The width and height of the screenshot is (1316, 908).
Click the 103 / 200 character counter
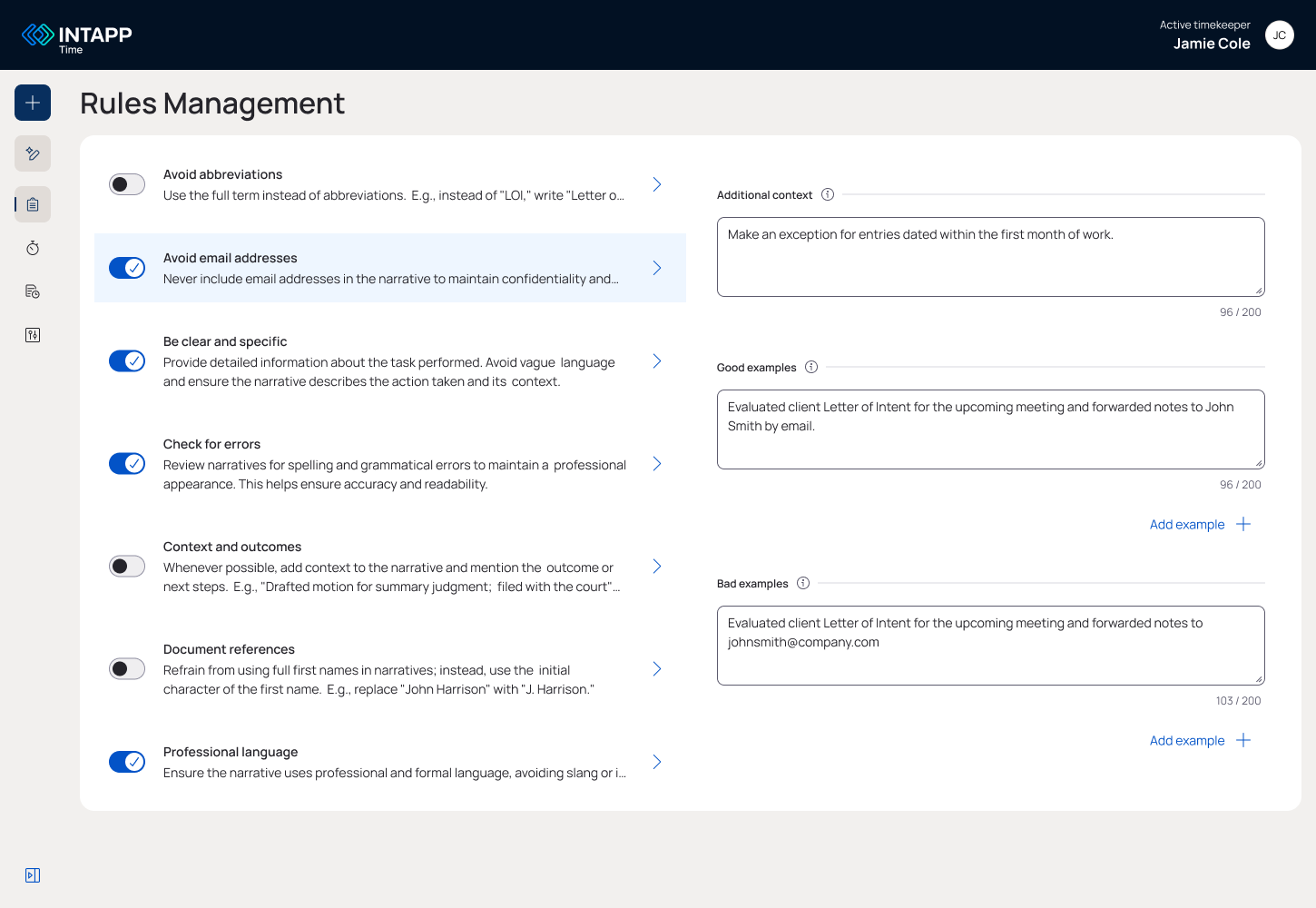[x=1238, y=701]
